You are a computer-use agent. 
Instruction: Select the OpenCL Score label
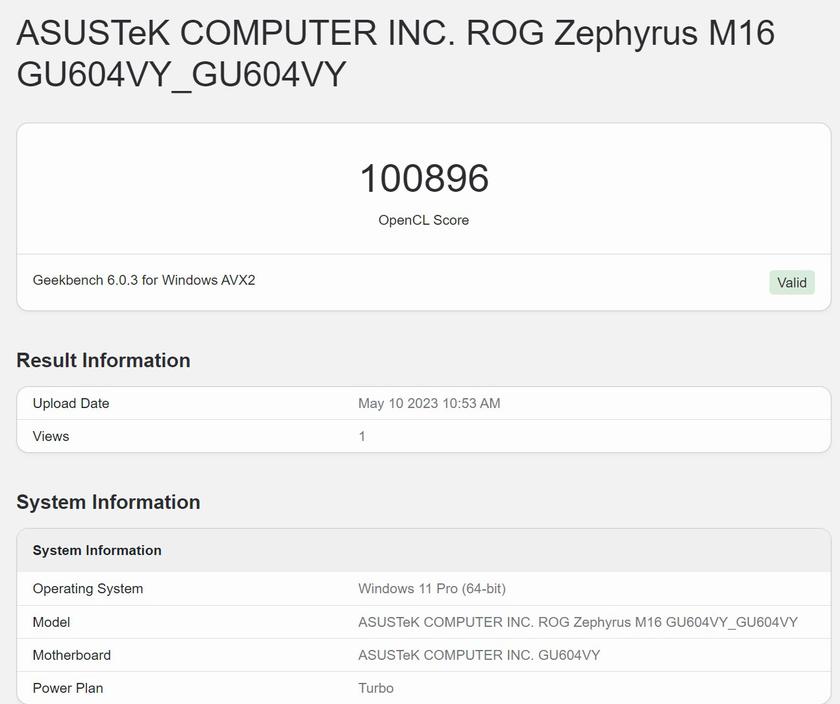pos(423,220)
